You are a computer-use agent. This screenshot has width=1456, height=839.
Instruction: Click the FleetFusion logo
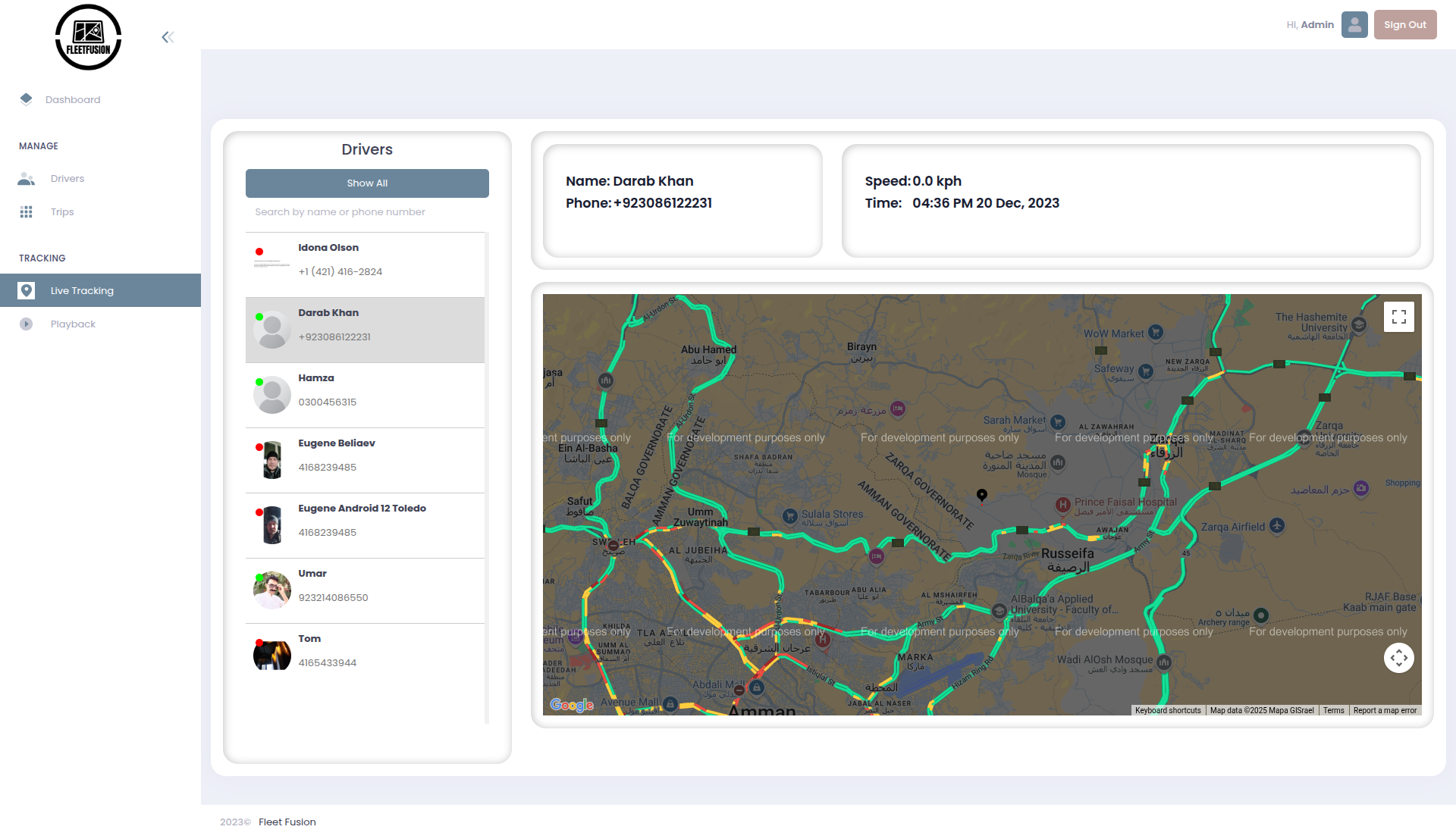click(87, 36)
